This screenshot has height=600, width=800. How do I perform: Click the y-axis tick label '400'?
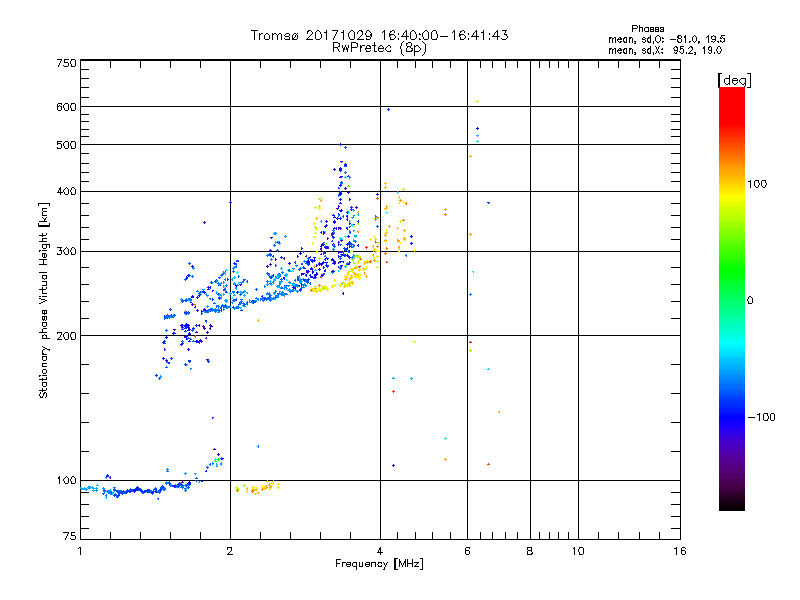pyautogui.click(x=66, y=192)
